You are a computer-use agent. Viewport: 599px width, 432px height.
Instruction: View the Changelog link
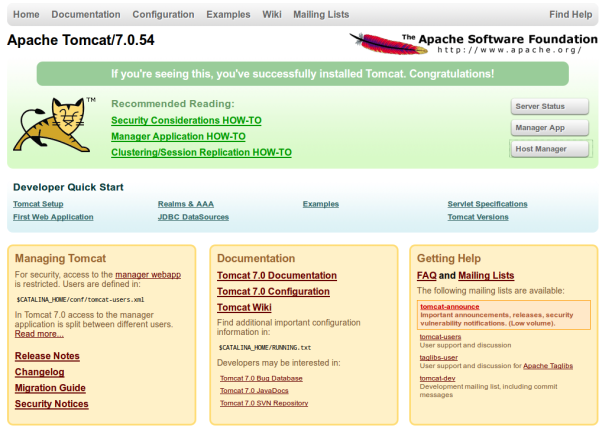[40, 372]
